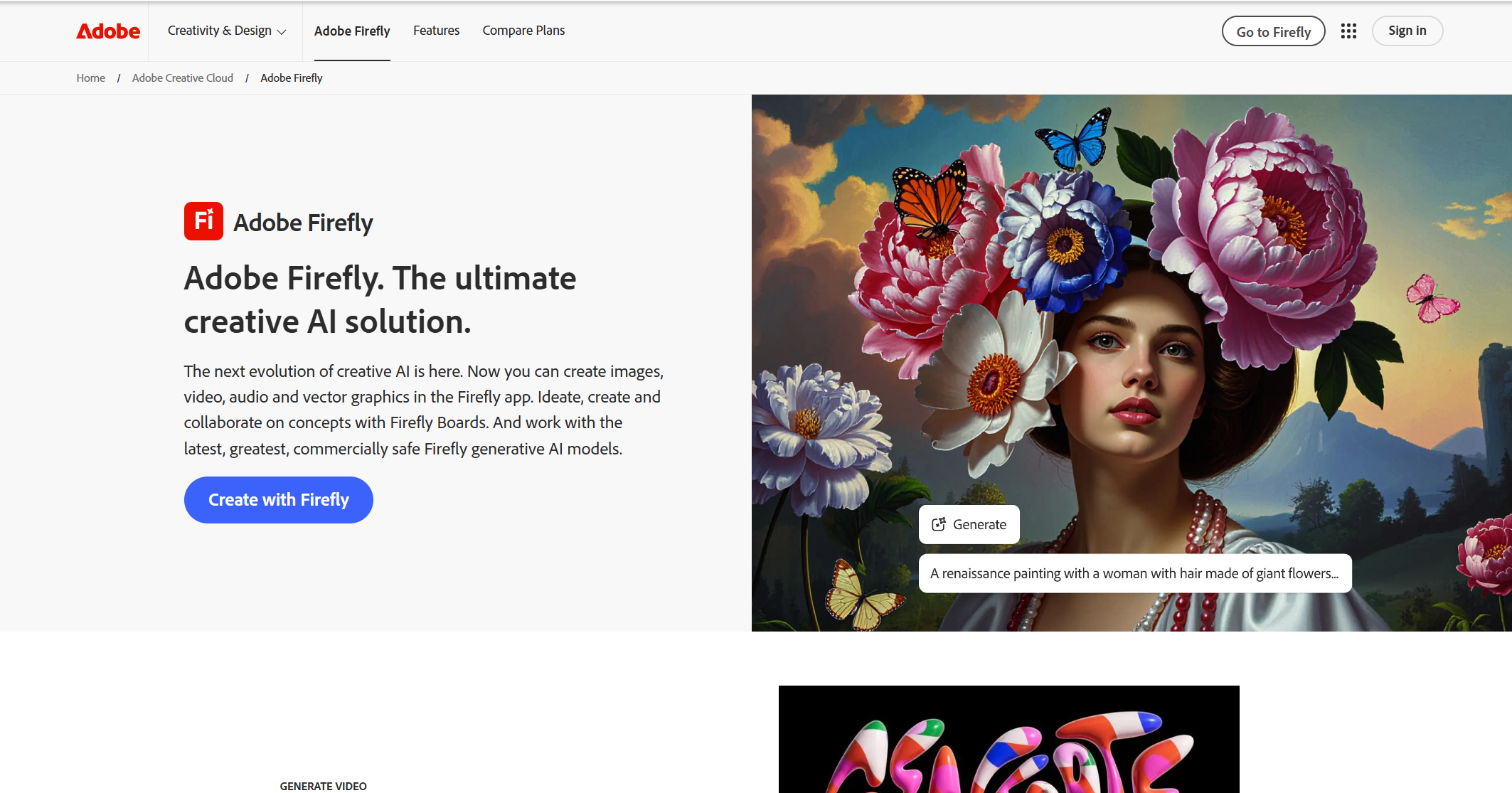This screenshot has height=793, width=1512.
Task: Open the app switcher grid icon
Action: click(x=1348, y=31)
